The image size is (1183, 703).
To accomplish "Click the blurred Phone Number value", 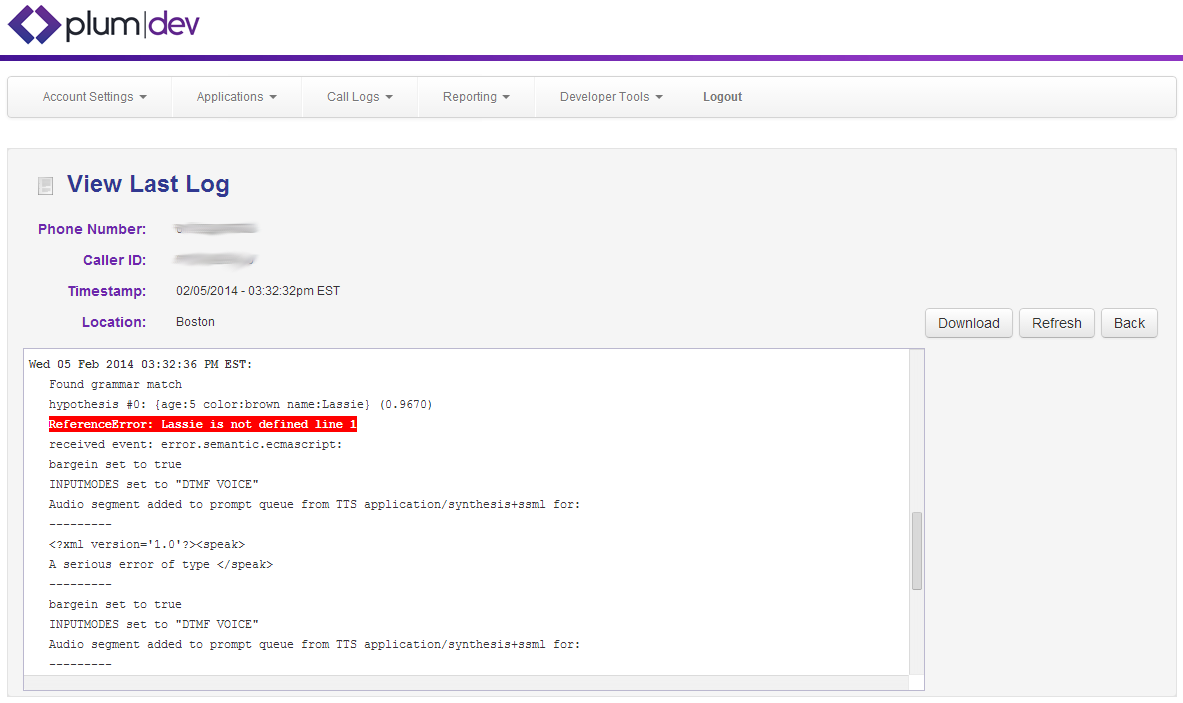I will (216, 229).
